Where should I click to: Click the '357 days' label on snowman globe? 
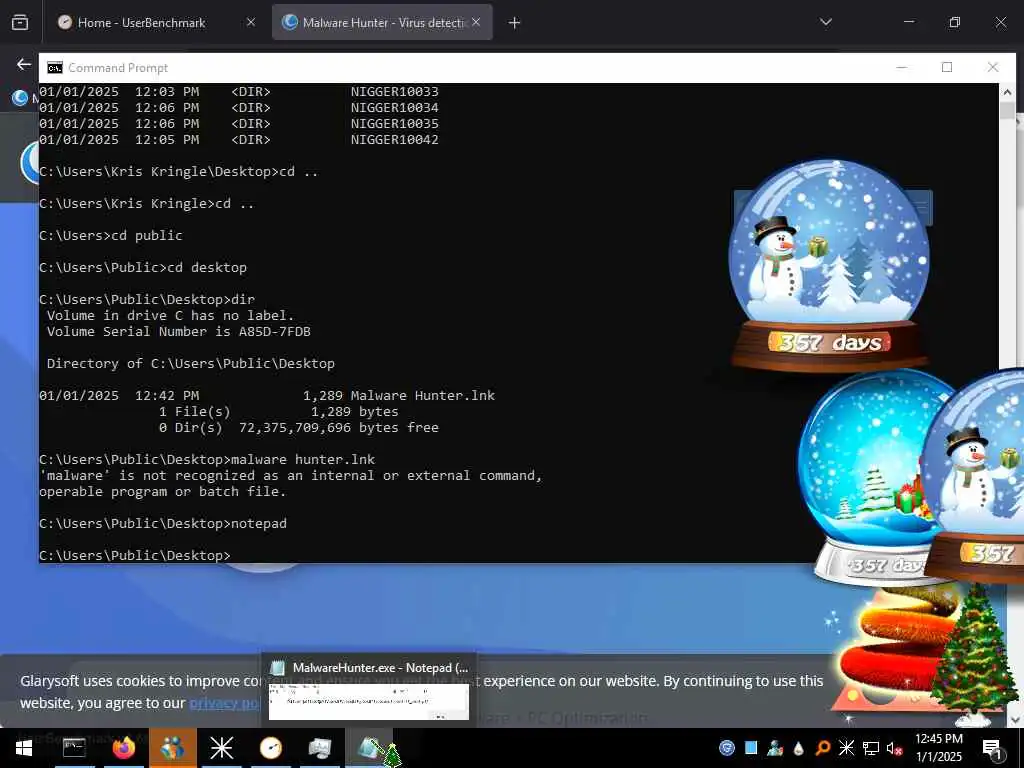[x=830, y=343]
